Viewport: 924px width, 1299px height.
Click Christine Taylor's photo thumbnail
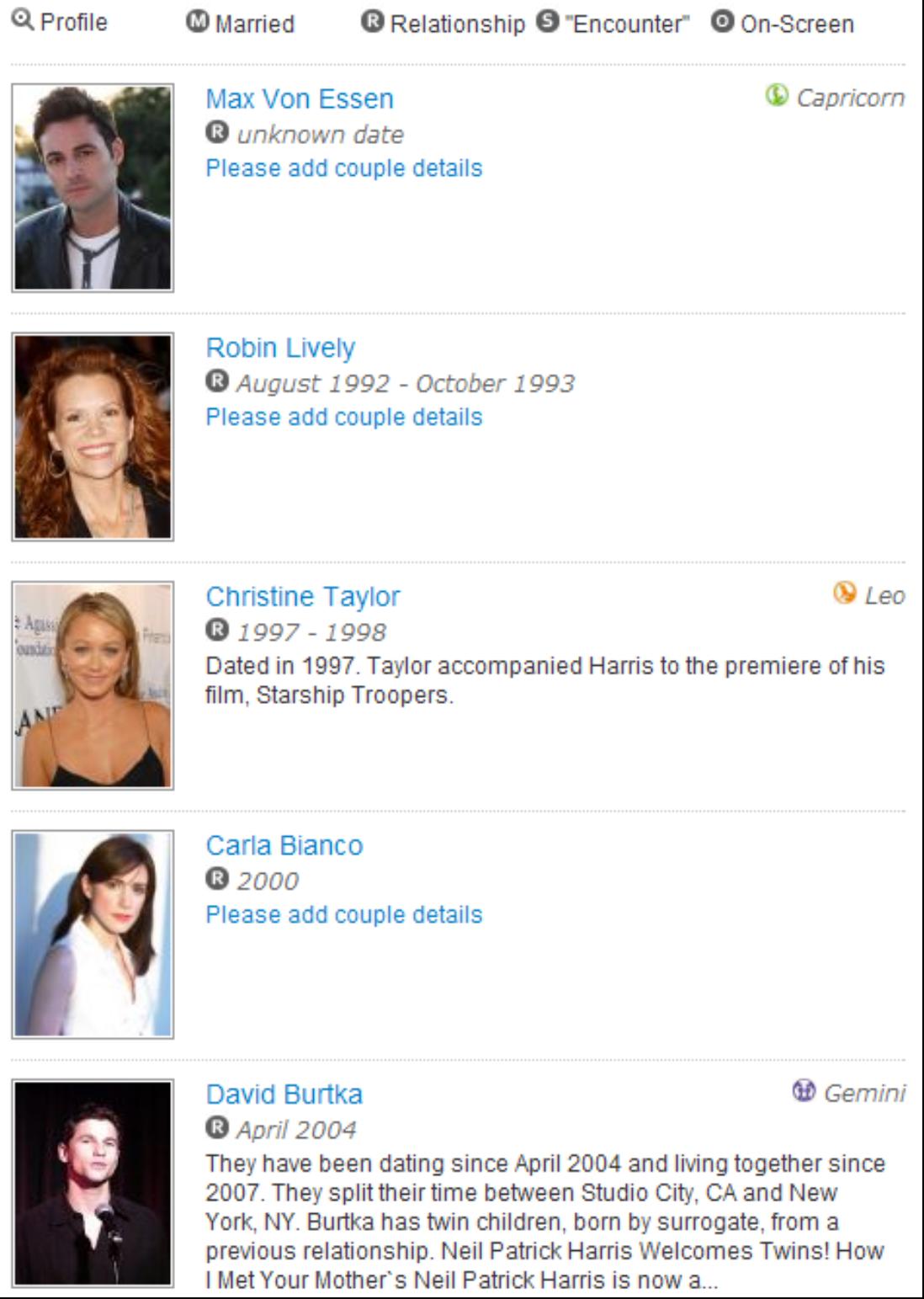click(93, 685)
